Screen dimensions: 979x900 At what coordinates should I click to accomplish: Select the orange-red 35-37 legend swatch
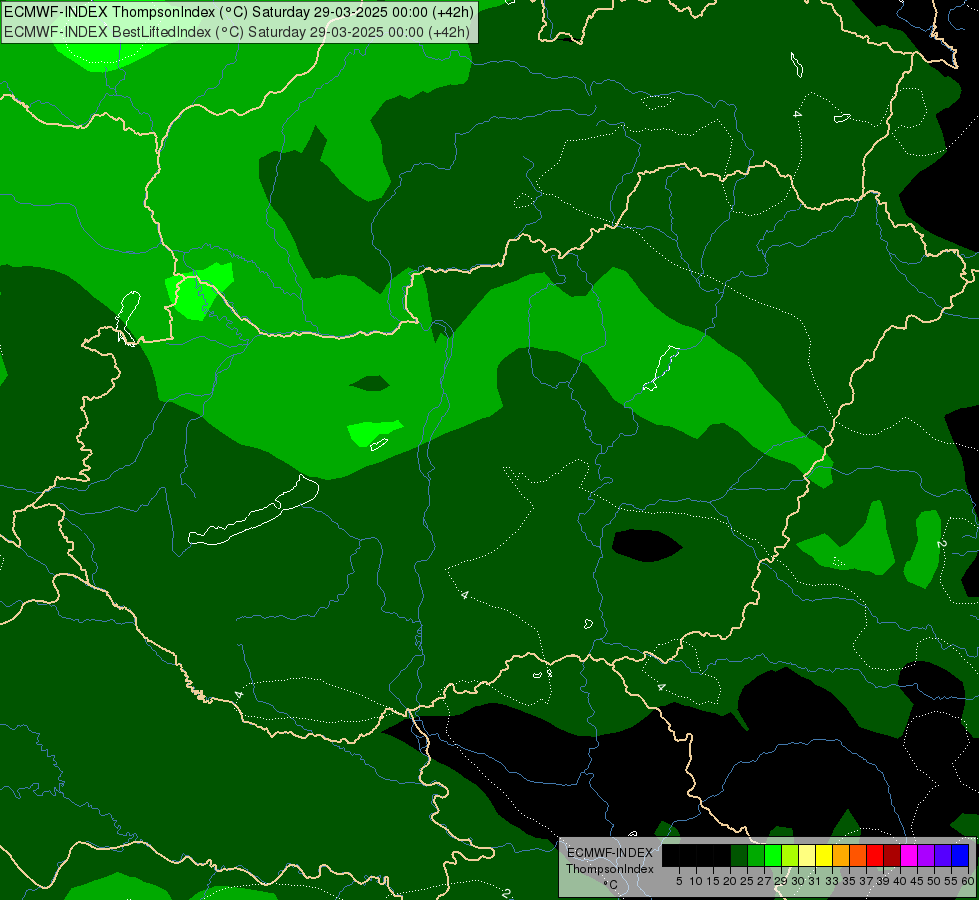point(858,855)
